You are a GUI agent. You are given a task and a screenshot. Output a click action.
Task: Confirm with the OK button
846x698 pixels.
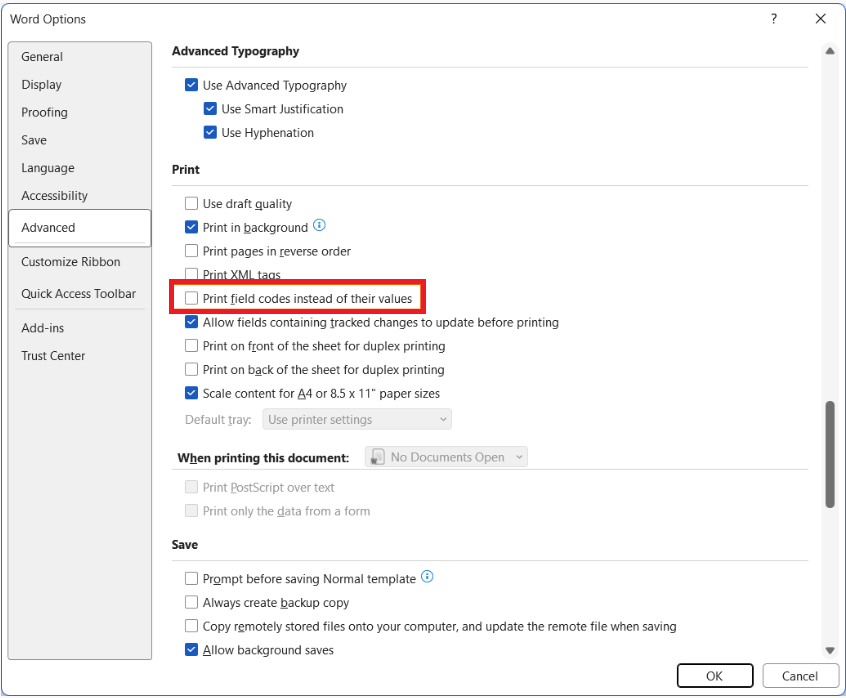(715, 676)
